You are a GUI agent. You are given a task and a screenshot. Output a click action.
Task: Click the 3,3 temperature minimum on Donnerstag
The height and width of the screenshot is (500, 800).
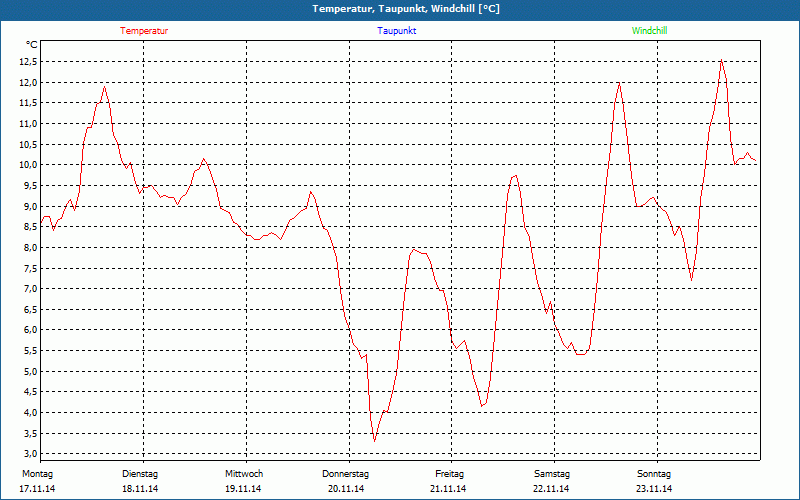tap(374, 440)
